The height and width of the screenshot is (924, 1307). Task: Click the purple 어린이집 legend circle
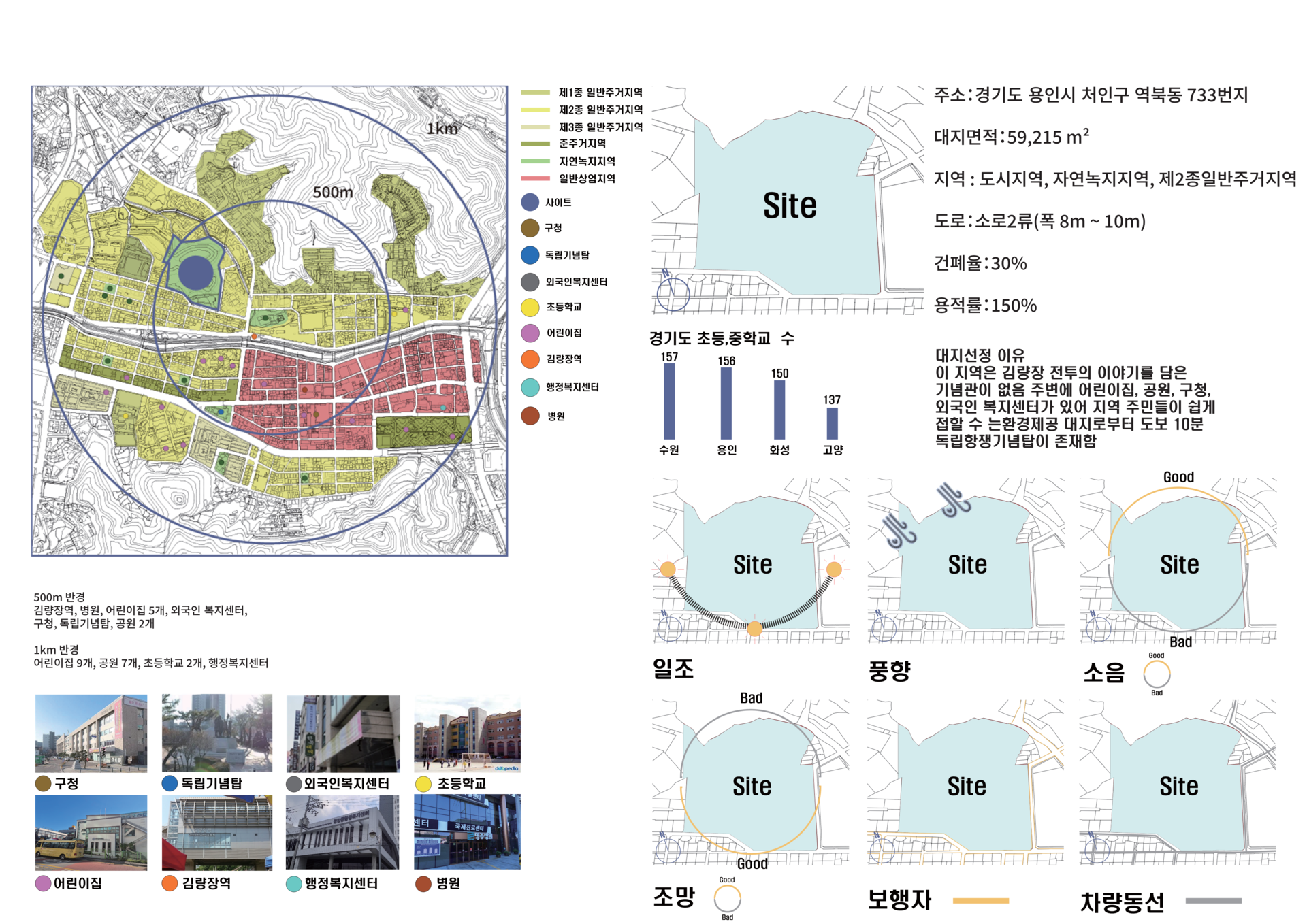click(530, 333)
